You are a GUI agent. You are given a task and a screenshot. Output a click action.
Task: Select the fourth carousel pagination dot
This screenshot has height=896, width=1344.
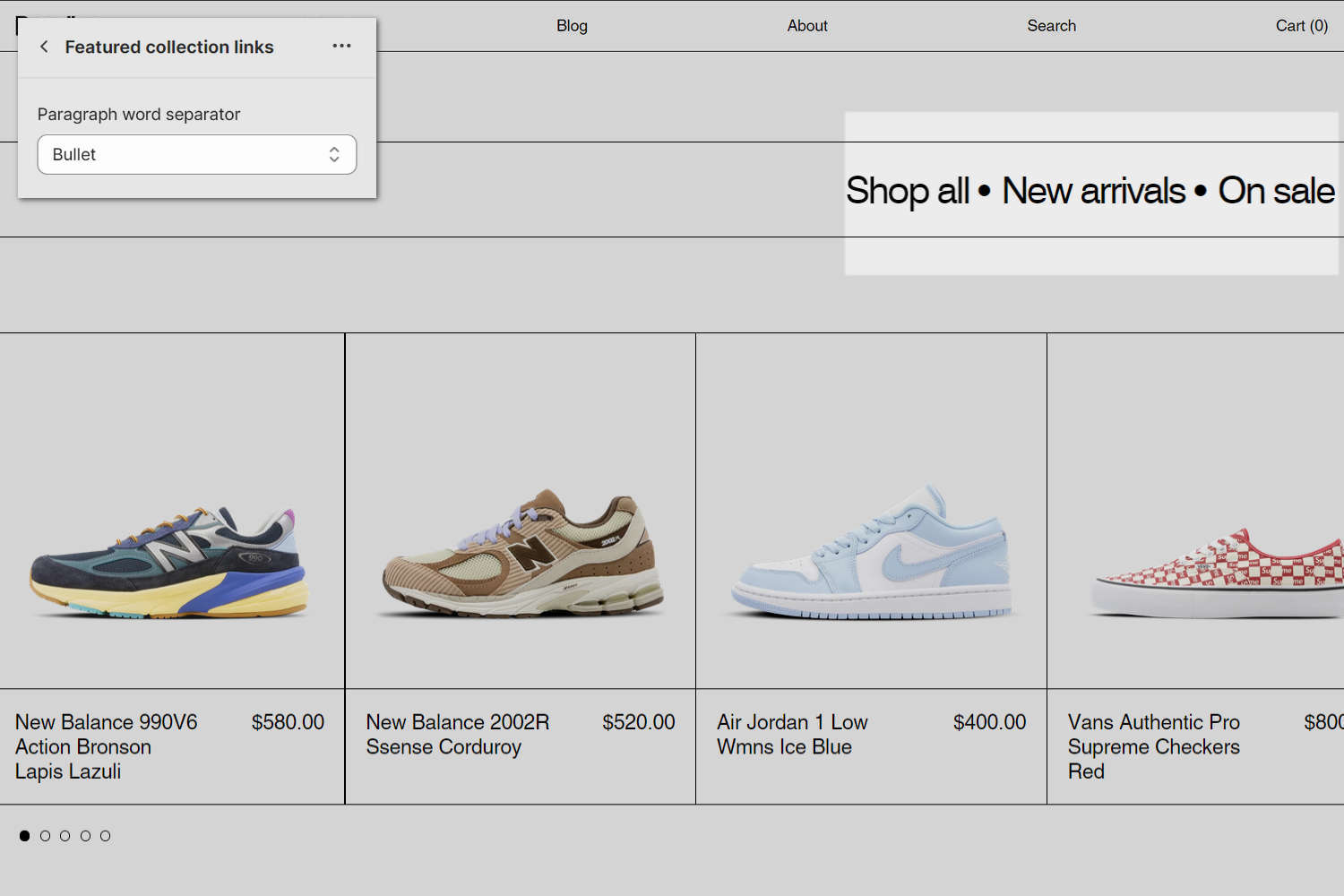tap(85, 835)
